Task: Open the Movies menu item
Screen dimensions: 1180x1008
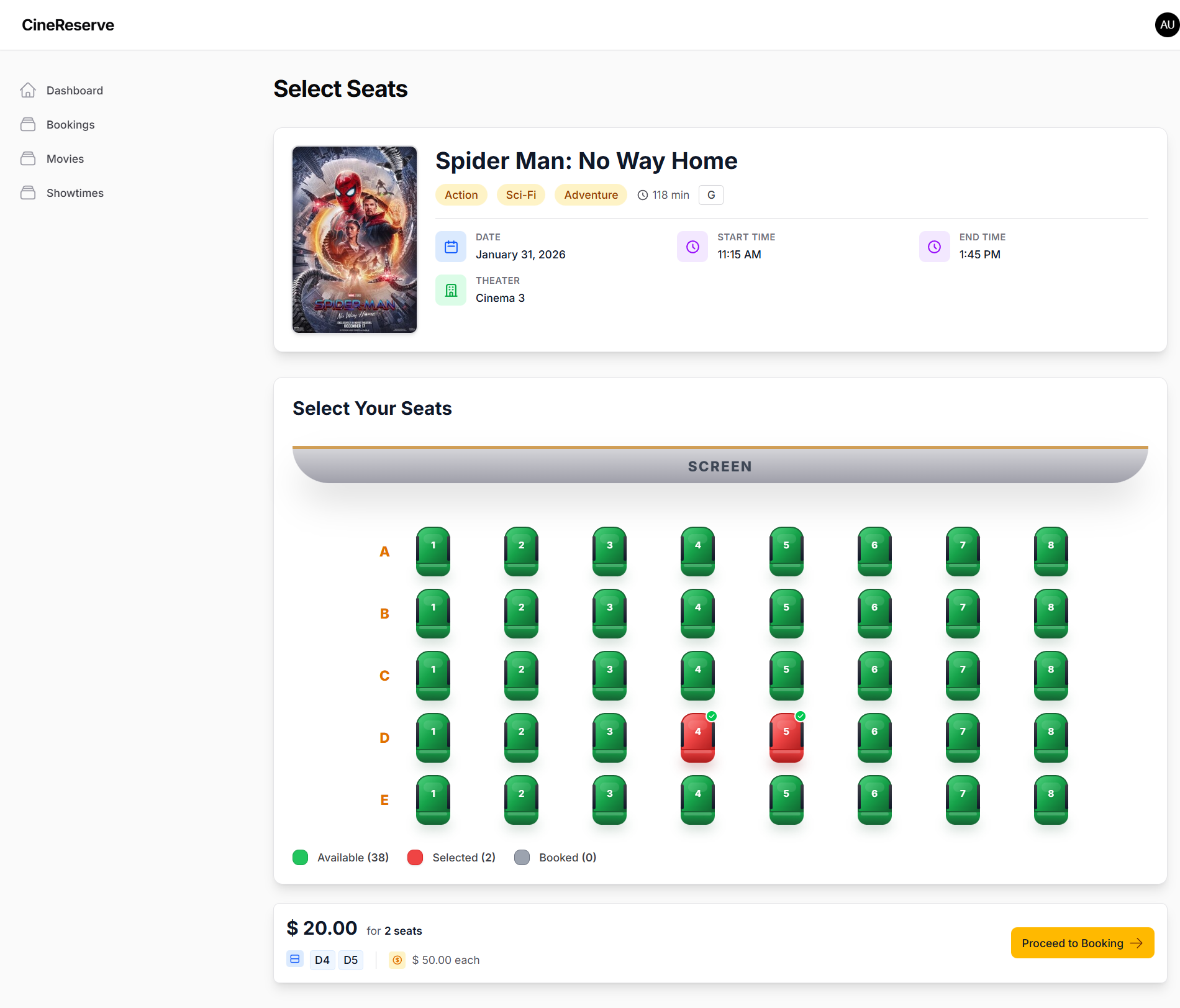Action: coord(65,159)
